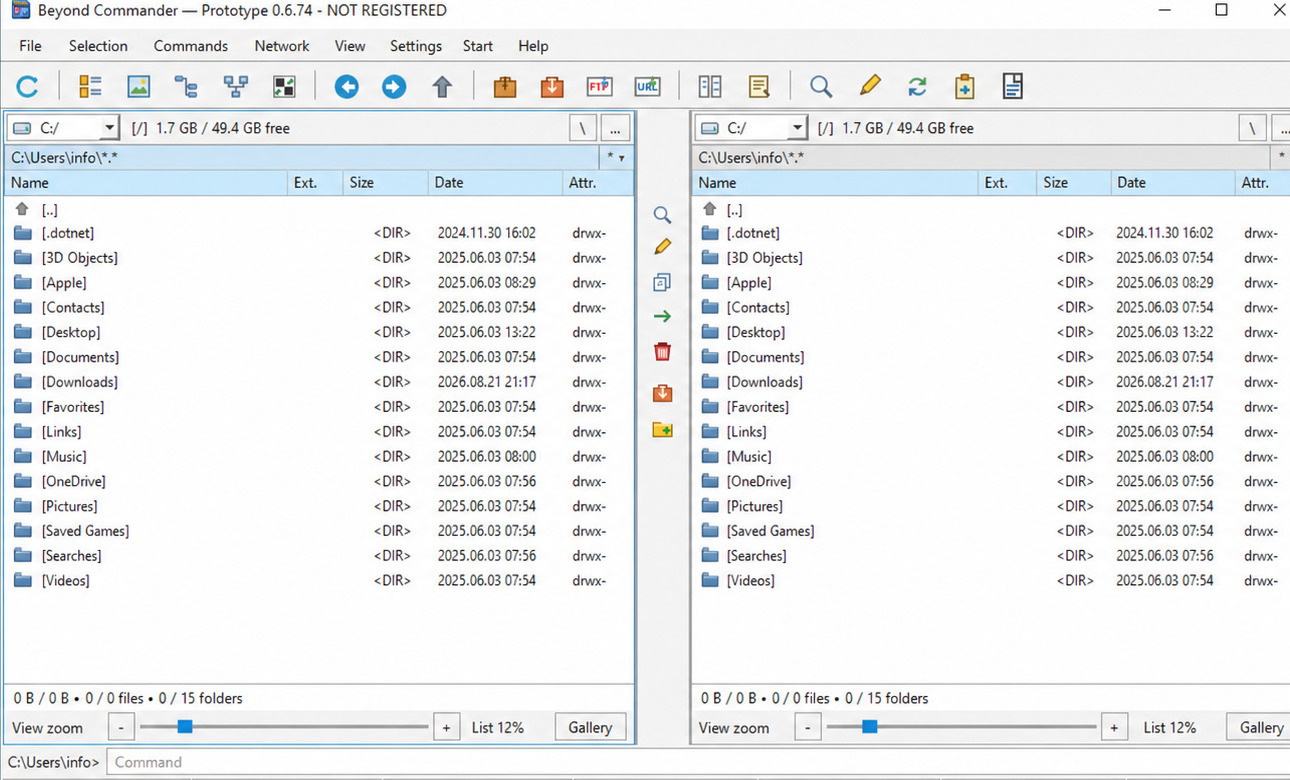Open search with the toolbar magnifier
The image size is (1290, 780).
click(x=821, y=87)
